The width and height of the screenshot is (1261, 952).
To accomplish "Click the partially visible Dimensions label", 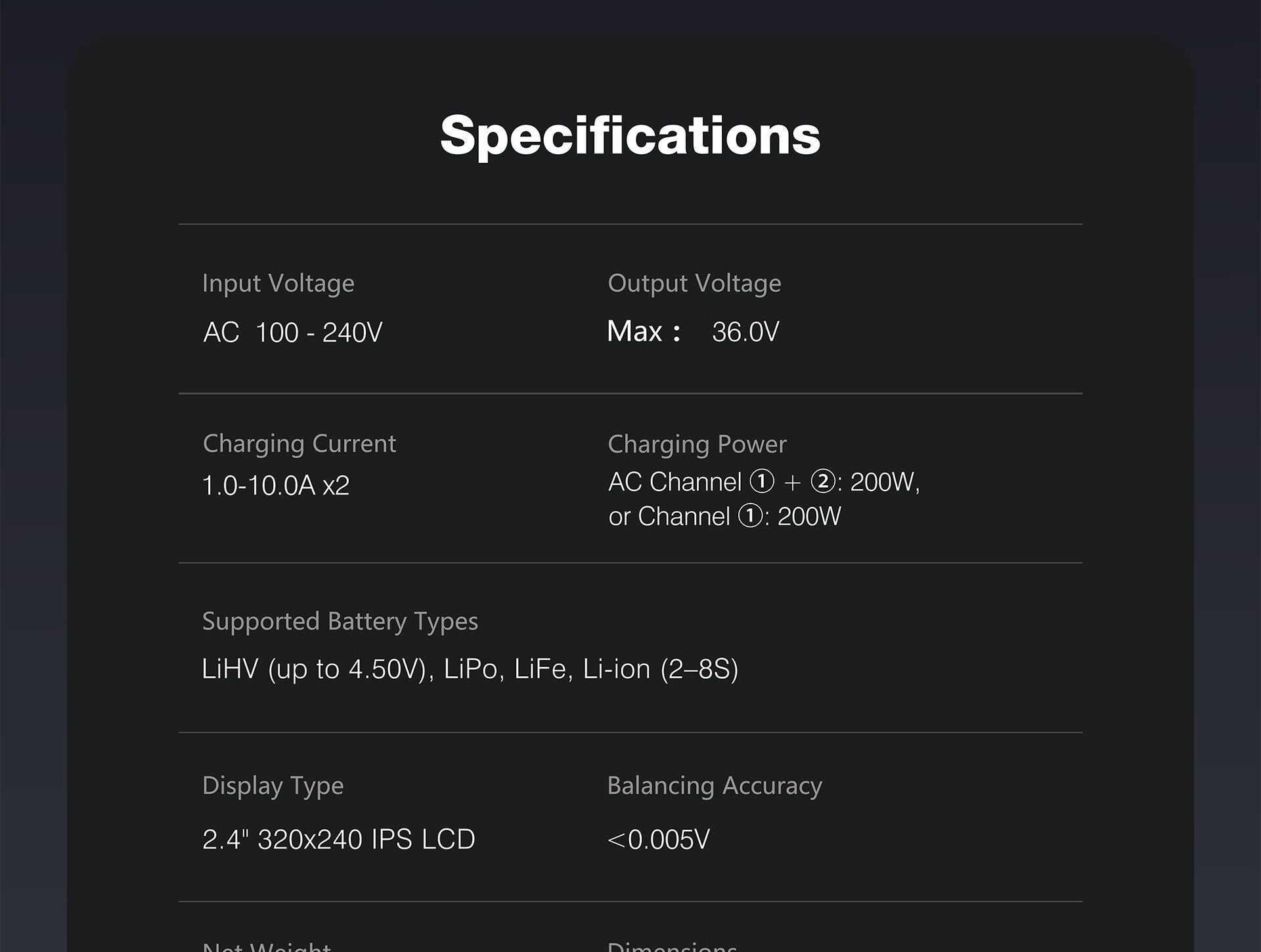I will [672, 946].
